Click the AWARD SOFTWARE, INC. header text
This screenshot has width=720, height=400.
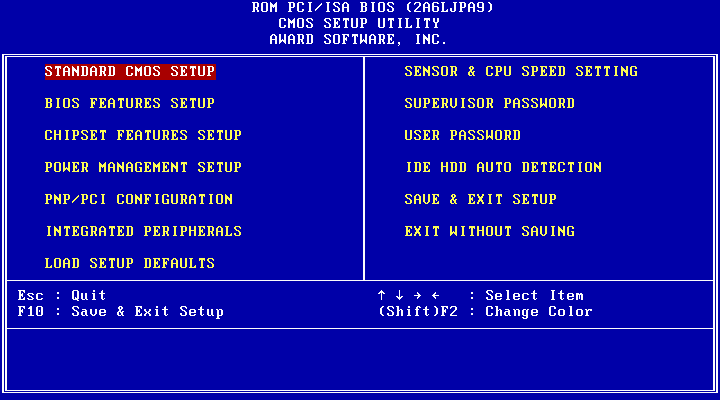[359, 39]
